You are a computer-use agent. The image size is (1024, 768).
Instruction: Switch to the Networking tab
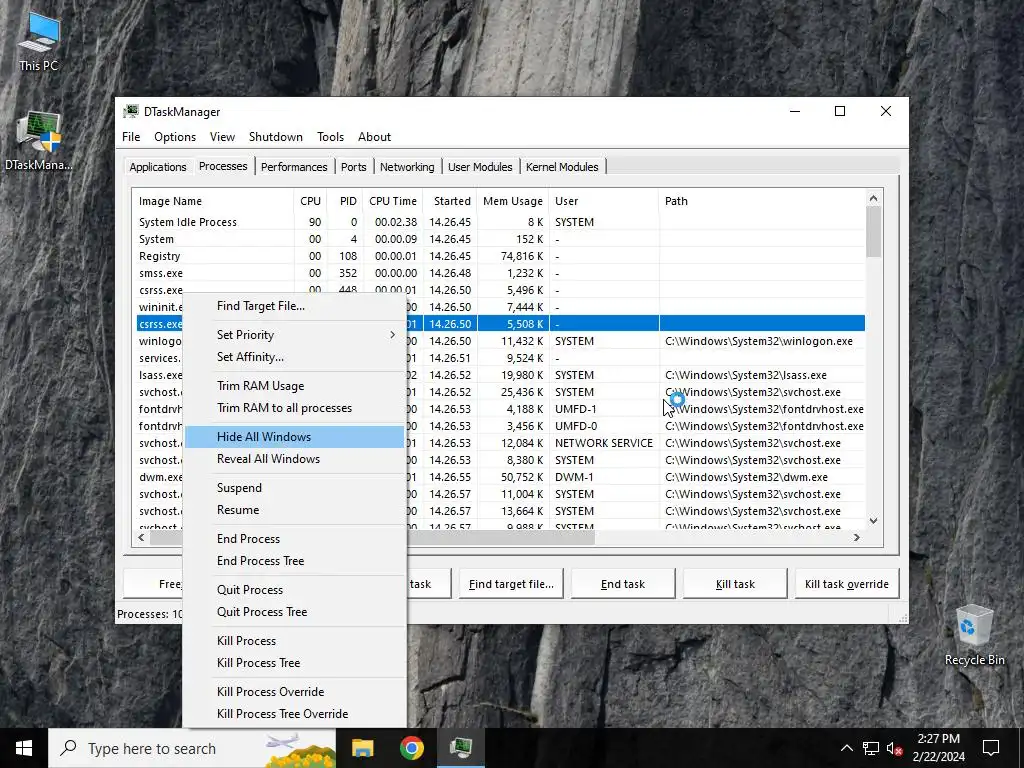tap(407, 167)
